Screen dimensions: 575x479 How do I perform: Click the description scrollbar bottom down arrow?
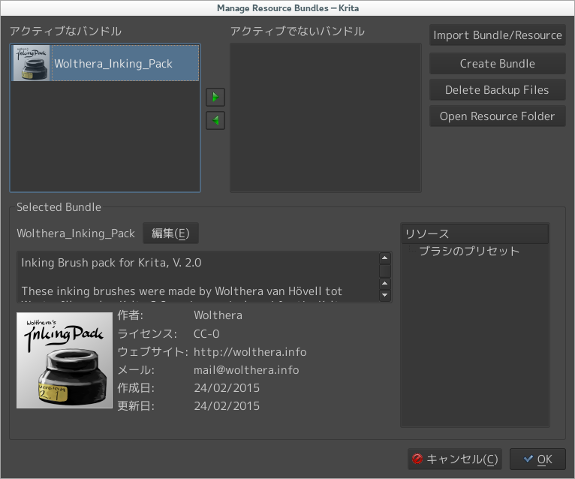coord(385,295)
